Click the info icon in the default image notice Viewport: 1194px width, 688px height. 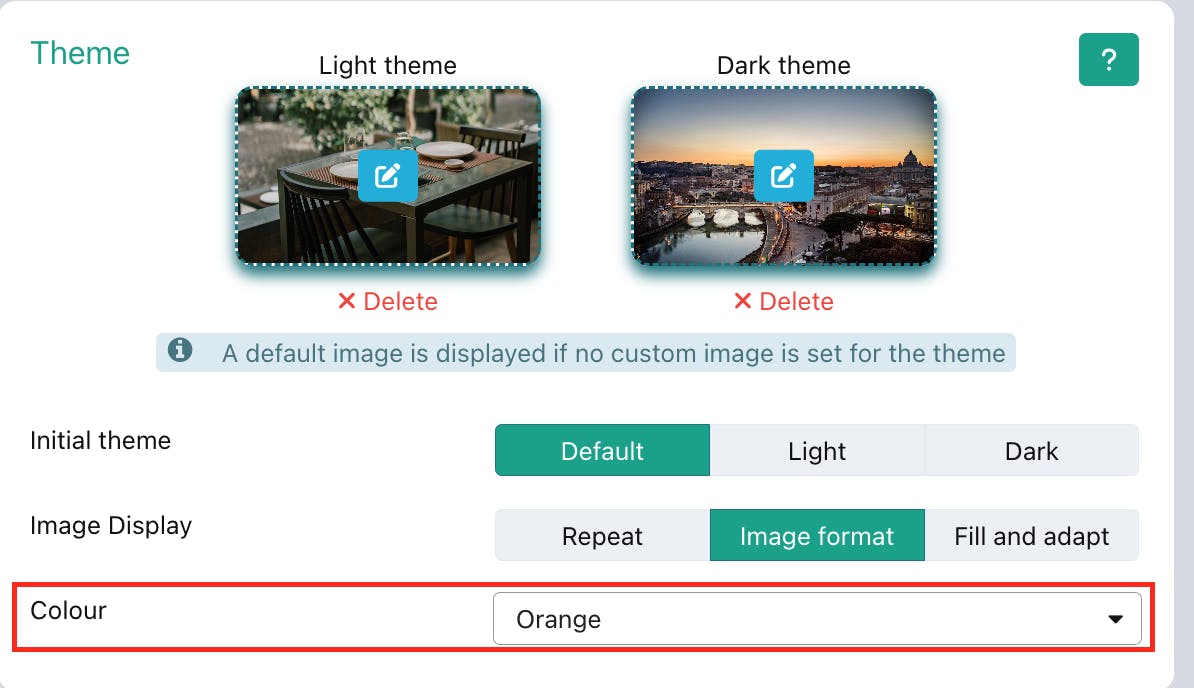[x=180, y=351]
